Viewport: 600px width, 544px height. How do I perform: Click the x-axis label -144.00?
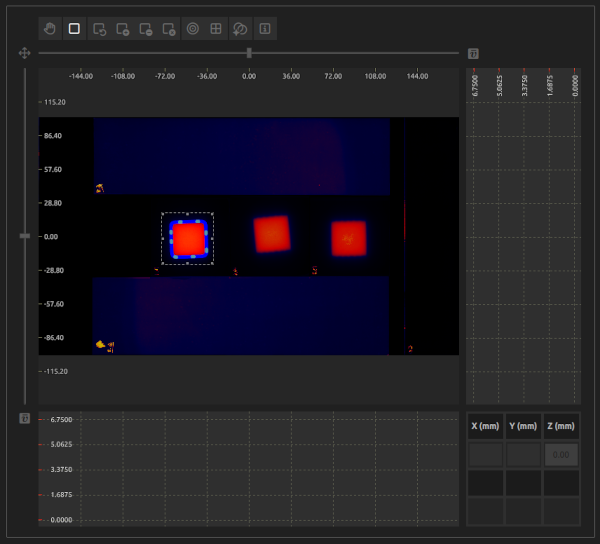coord(81,77)
